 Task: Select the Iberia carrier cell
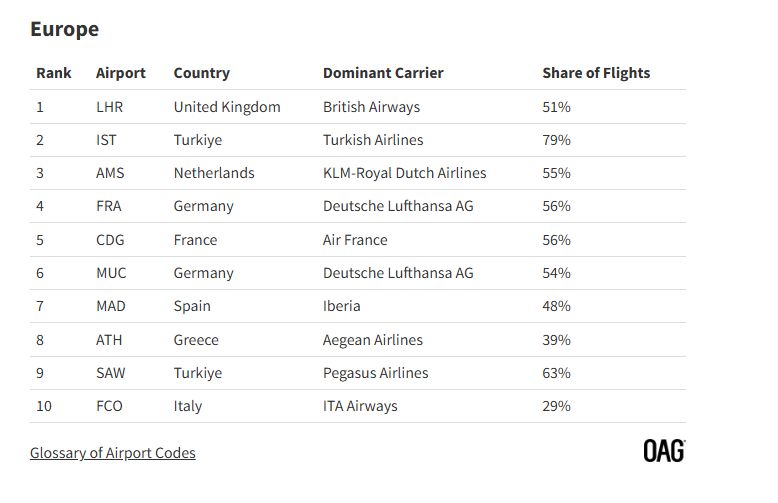coord(341,306)
